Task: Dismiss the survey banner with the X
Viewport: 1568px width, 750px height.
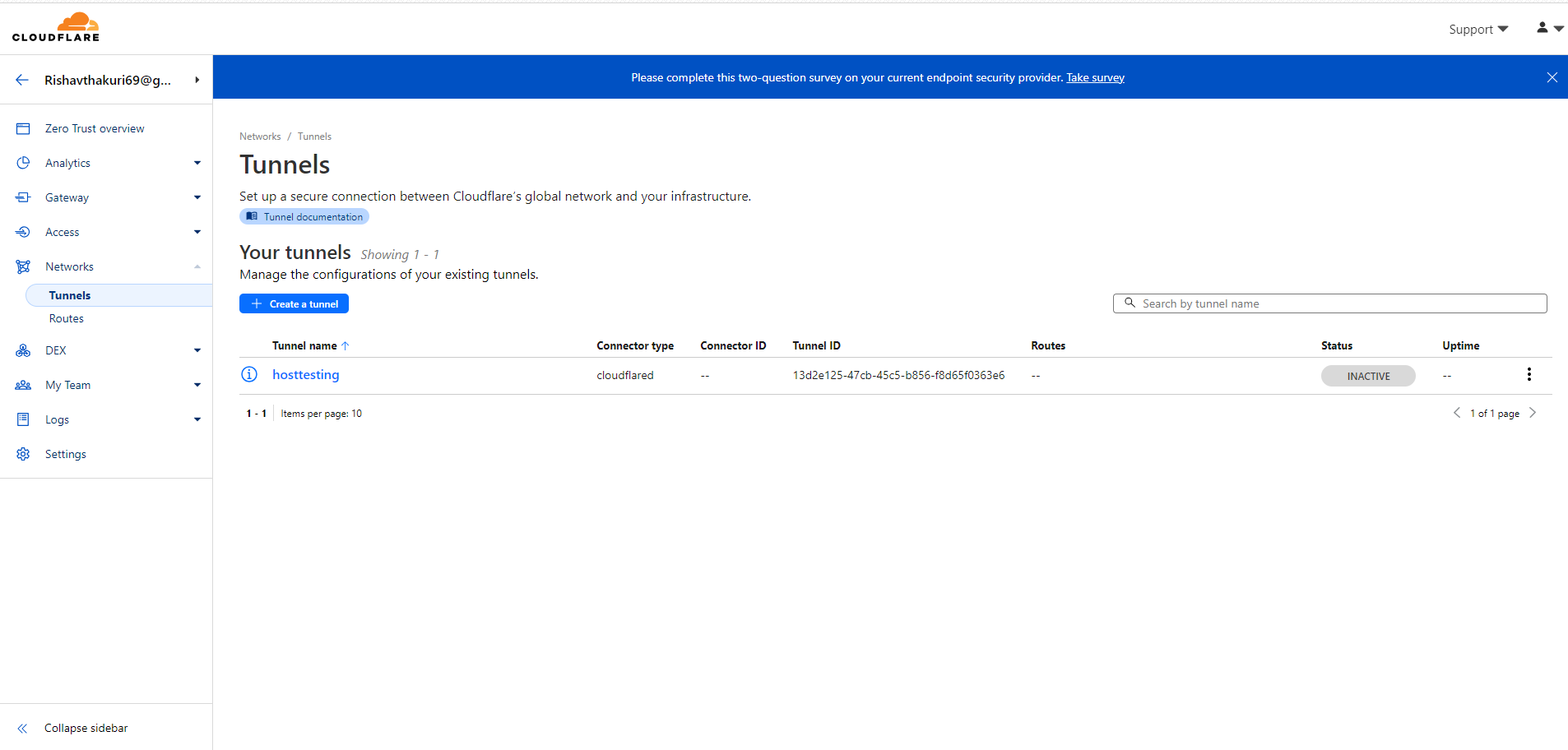Action: point(1552,77)
